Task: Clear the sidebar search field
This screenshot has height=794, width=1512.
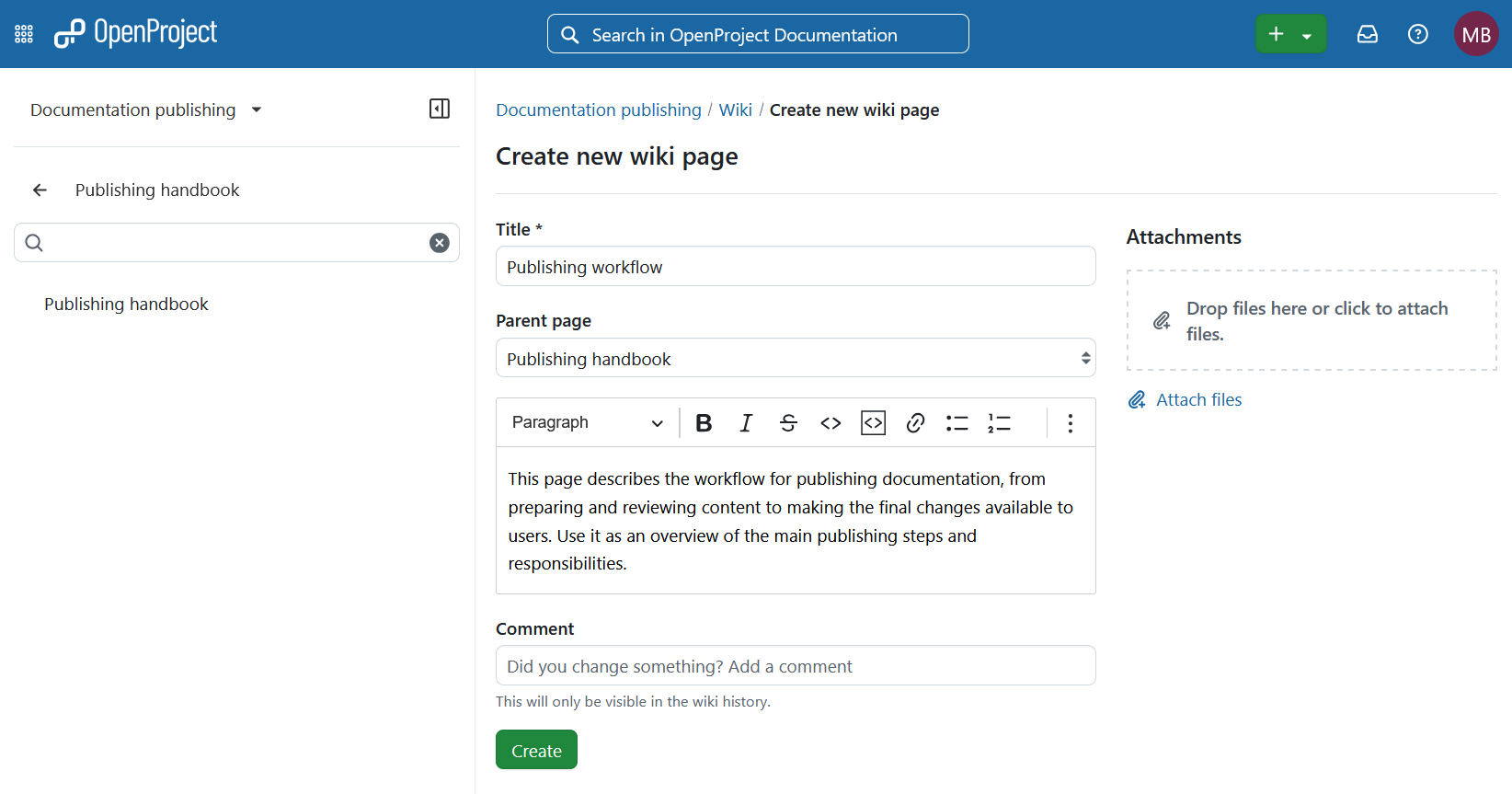Action: click(x=440, y=242)
